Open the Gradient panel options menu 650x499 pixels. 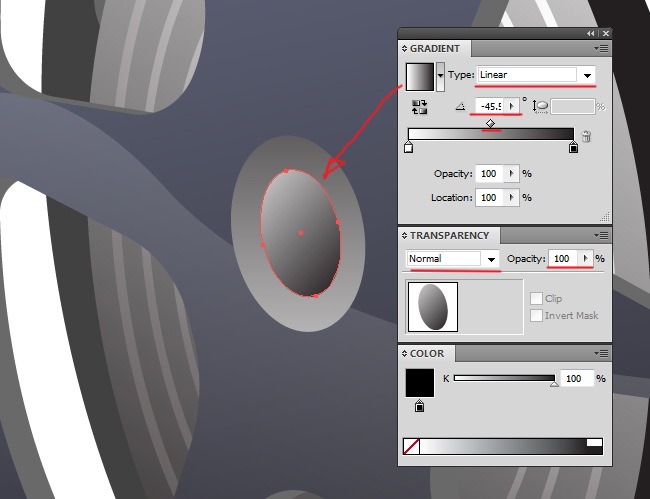pyautogui.click(x=601, y=49)
